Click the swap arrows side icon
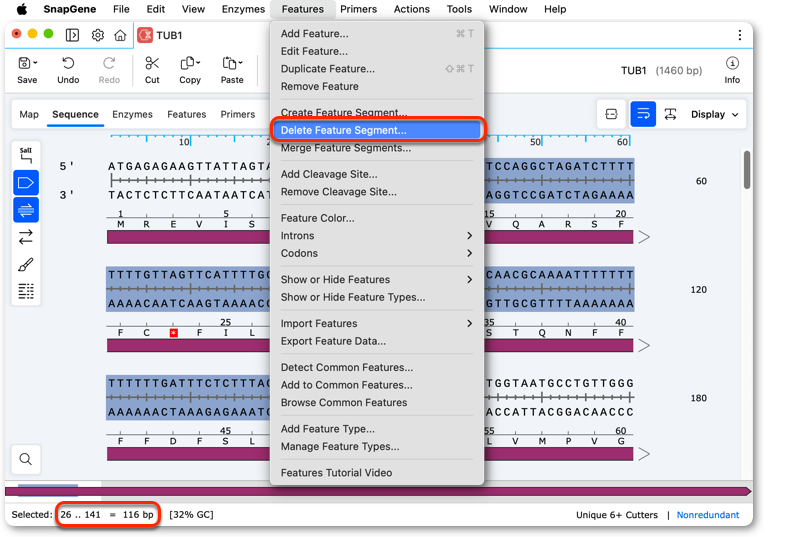 point(26,237)
